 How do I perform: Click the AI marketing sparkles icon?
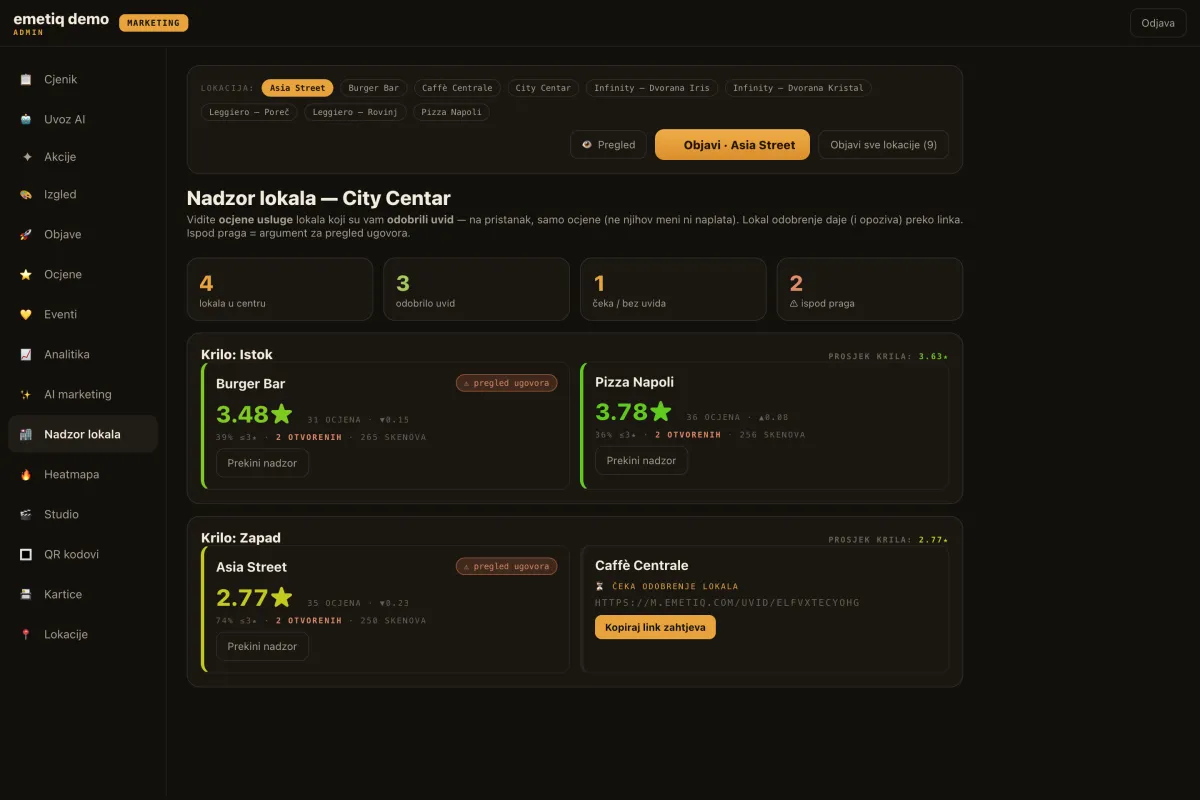(x=26, y=394)
